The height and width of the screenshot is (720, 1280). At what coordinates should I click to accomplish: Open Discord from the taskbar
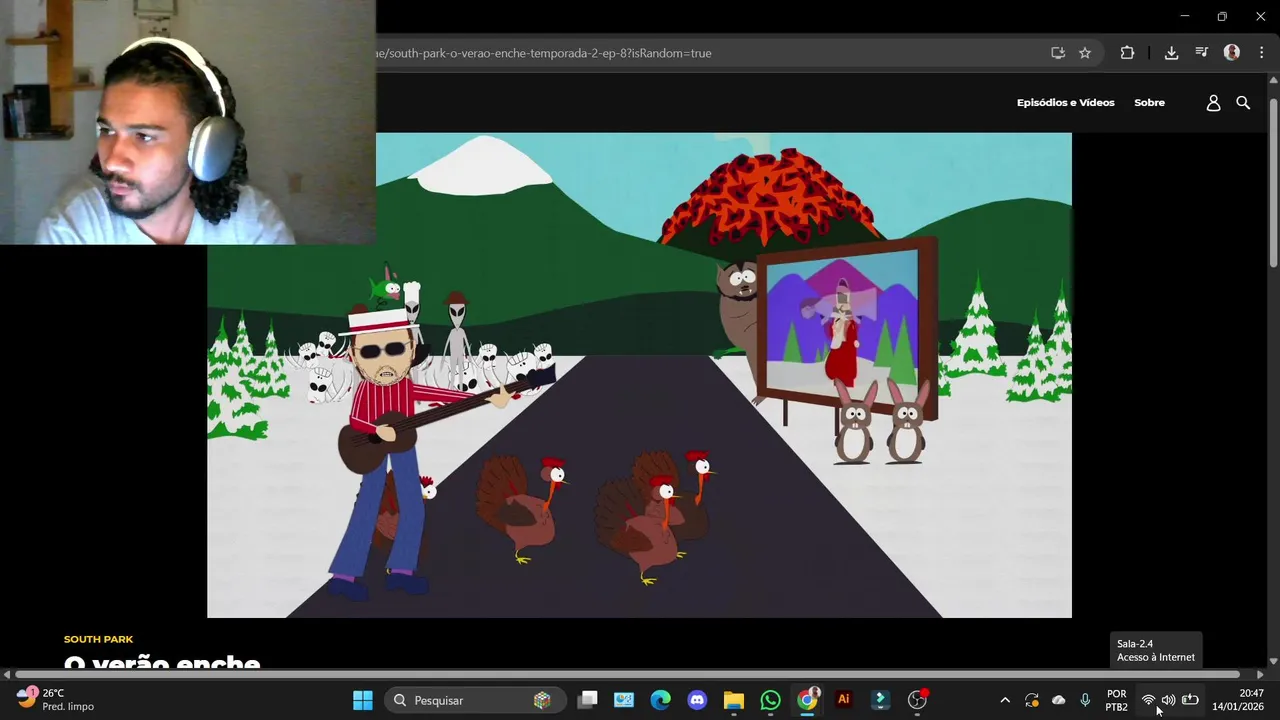[x=697, y=700]
